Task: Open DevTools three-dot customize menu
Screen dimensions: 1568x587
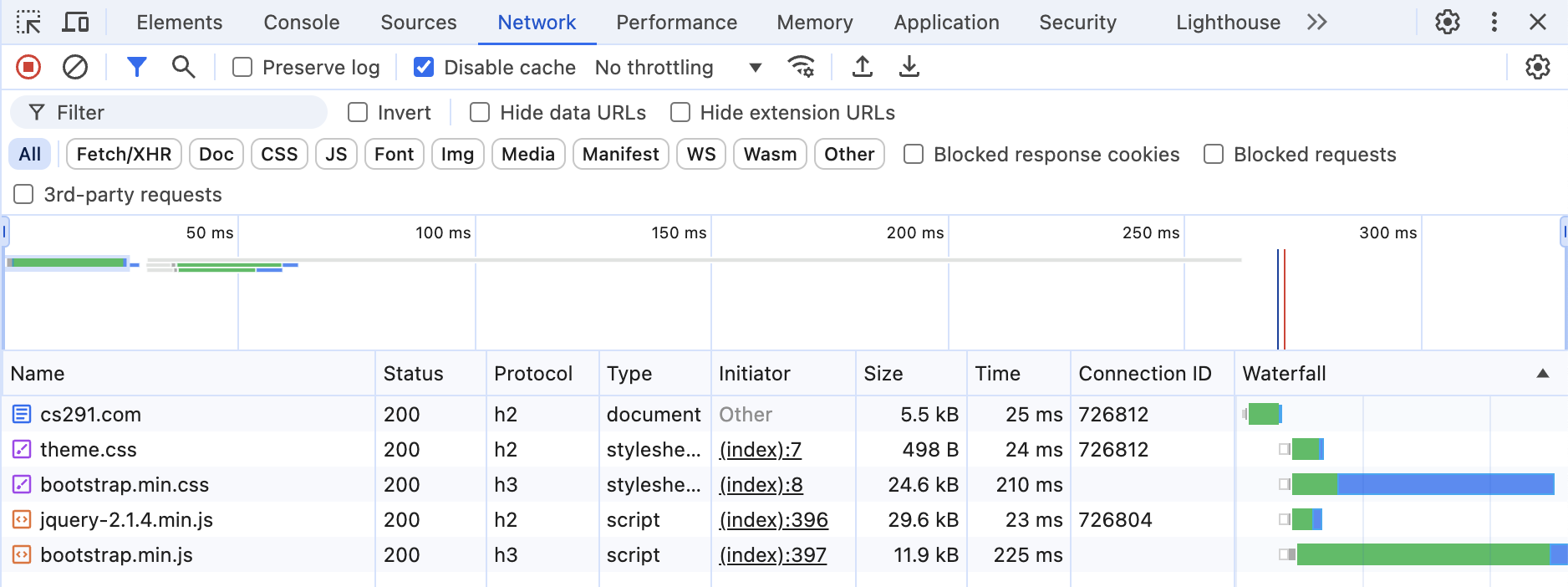Action: click(x=1494, y=23)
